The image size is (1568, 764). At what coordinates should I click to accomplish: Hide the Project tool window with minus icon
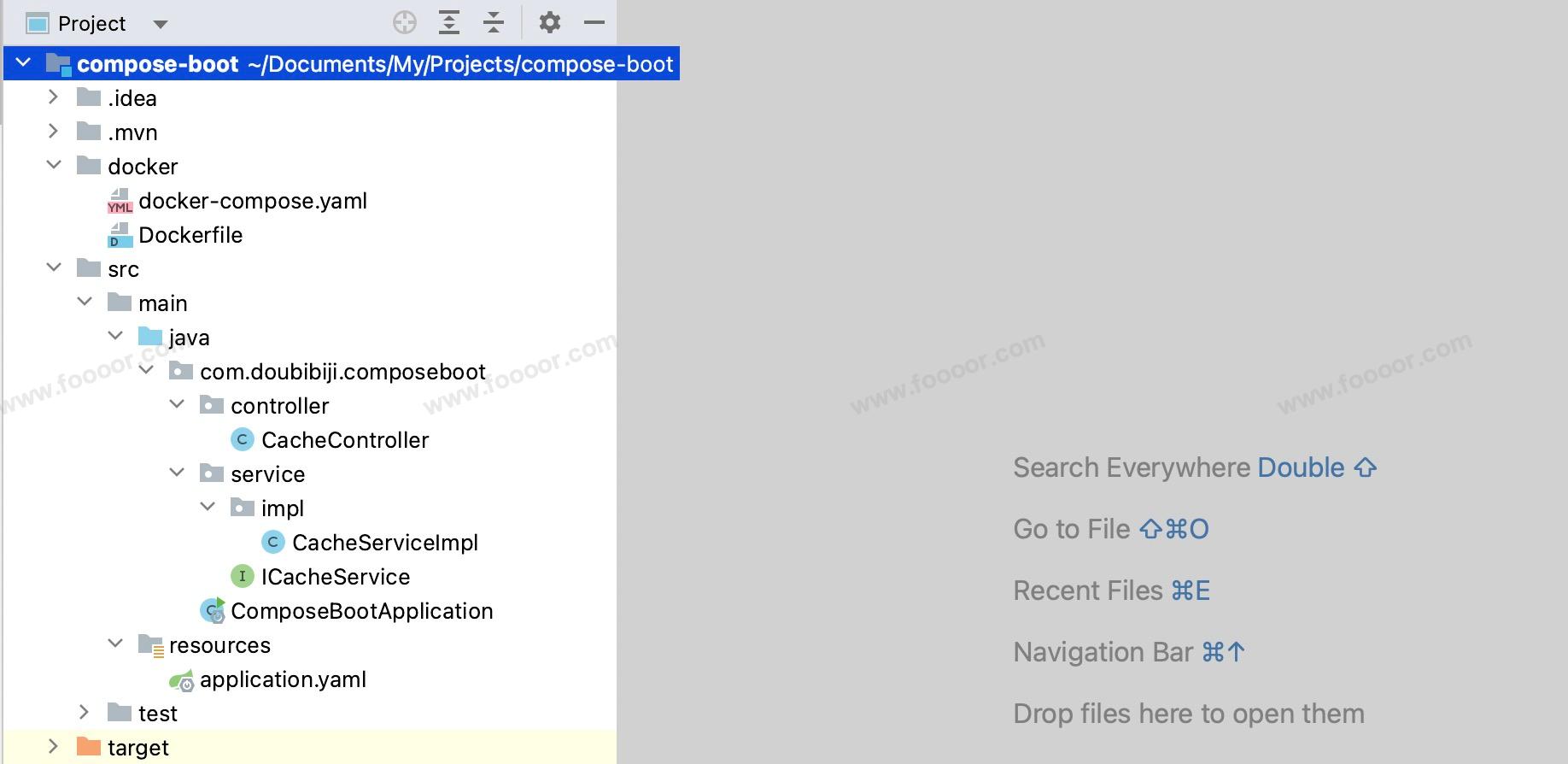click(x=594, y=23)
